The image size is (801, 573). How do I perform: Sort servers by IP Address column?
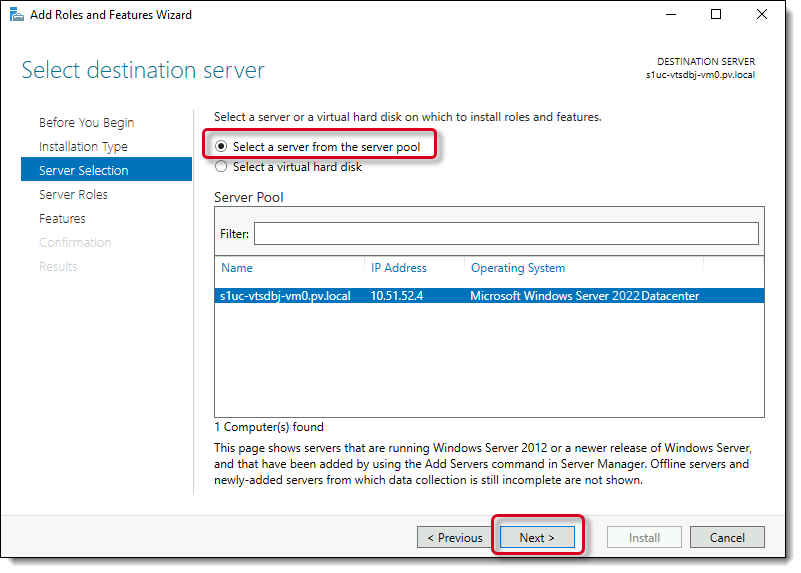click(398, 268)
